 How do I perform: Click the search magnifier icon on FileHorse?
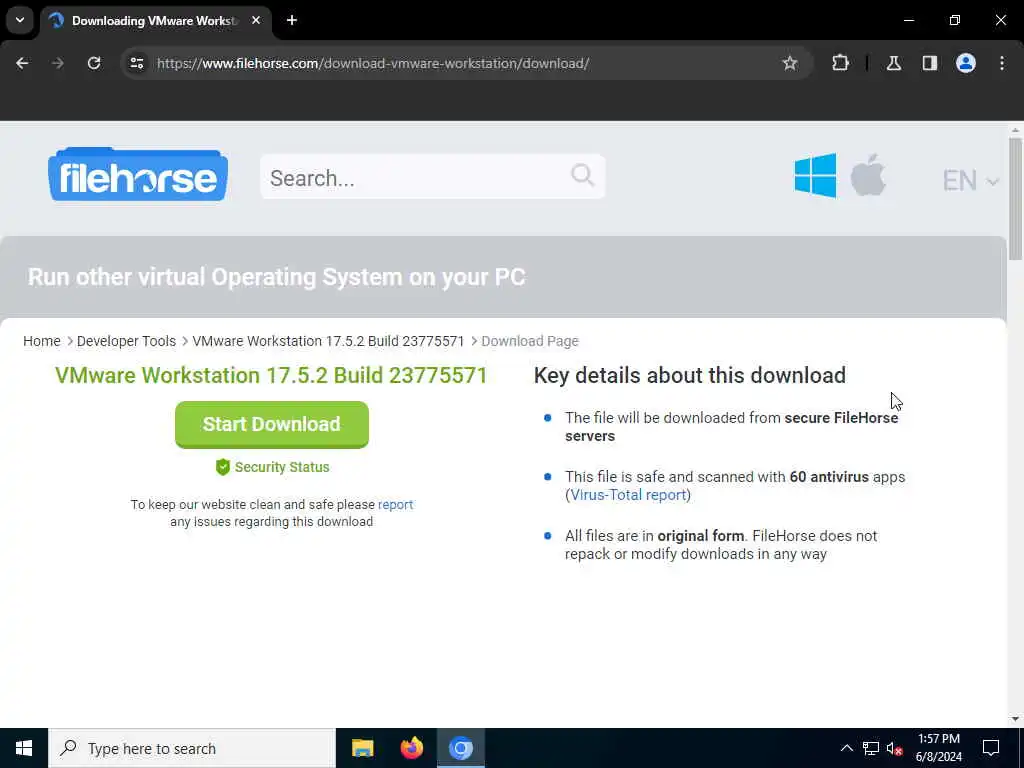[582, 175]
